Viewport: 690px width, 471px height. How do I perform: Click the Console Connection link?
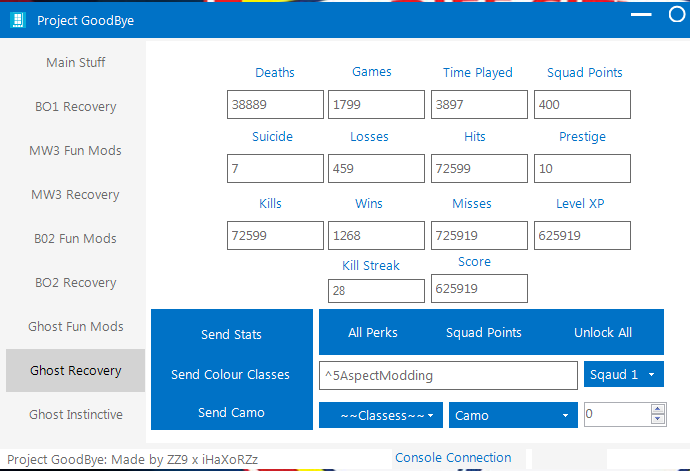[x=453, y=458]
